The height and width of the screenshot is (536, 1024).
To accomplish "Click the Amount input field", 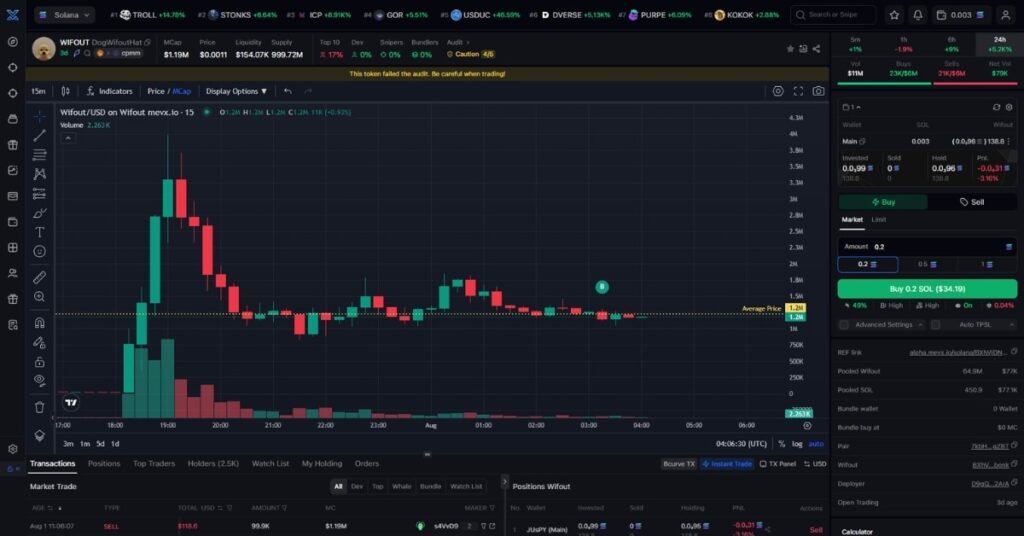I will click(927, 247).
